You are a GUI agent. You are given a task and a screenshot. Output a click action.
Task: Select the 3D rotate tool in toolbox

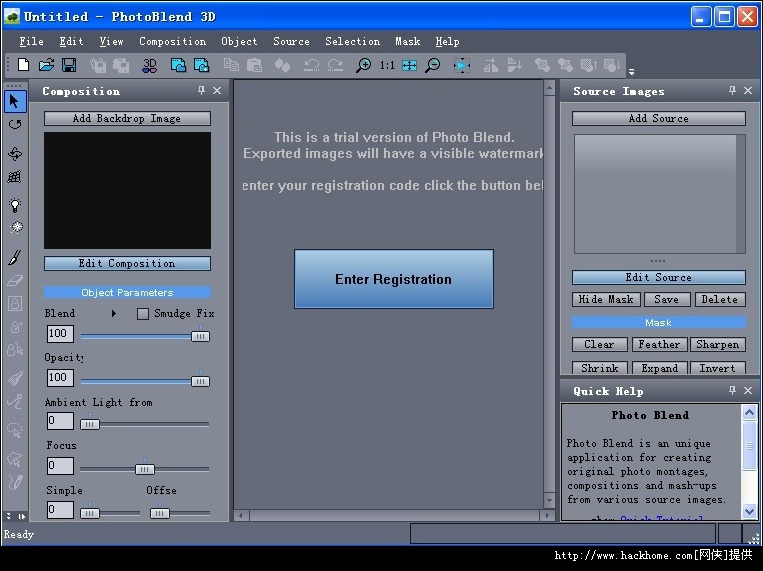15,154
